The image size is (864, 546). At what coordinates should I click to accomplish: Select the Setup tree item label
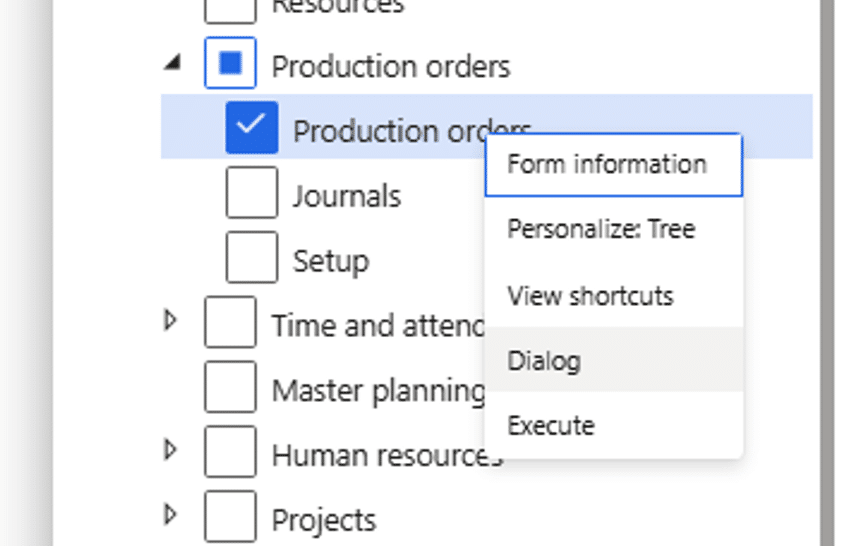[330, 261]
